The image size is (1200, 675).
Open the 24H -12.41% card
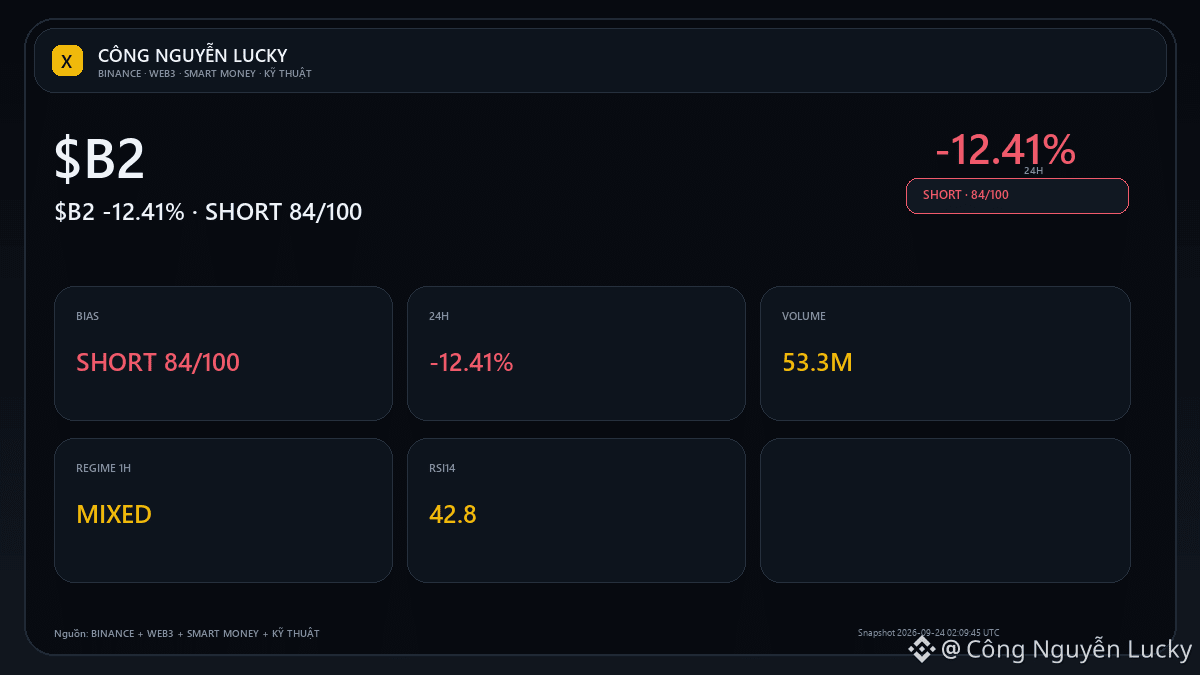click(576, 353)
